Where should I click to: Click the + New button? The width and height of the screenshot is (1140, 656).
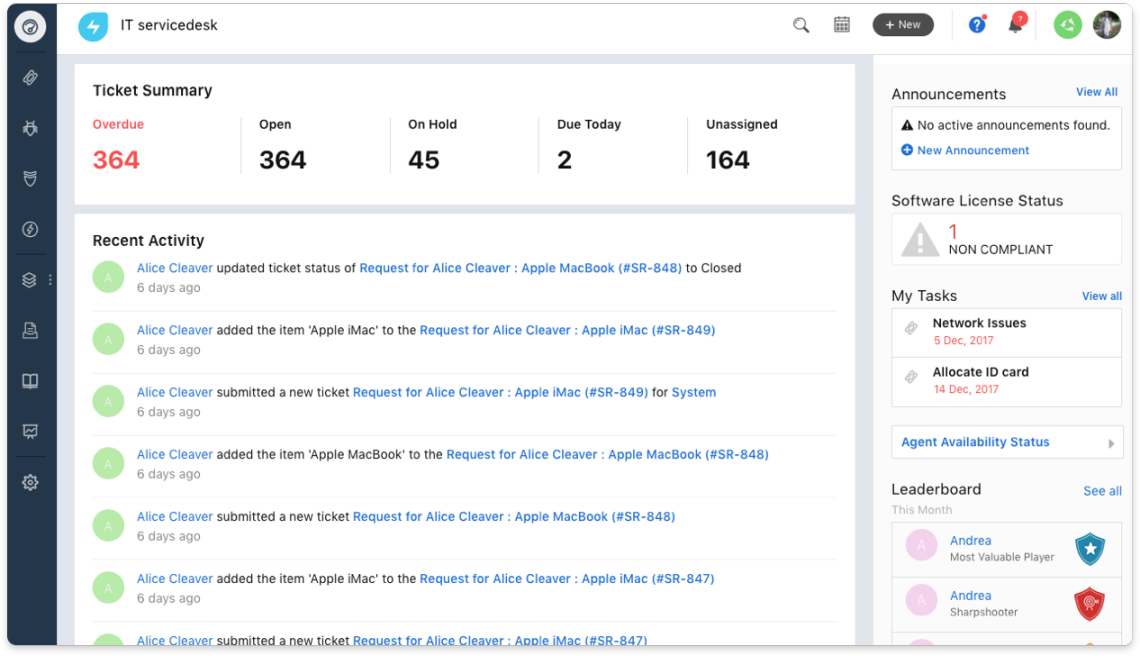pyautogui.click(x=903, y=25)
